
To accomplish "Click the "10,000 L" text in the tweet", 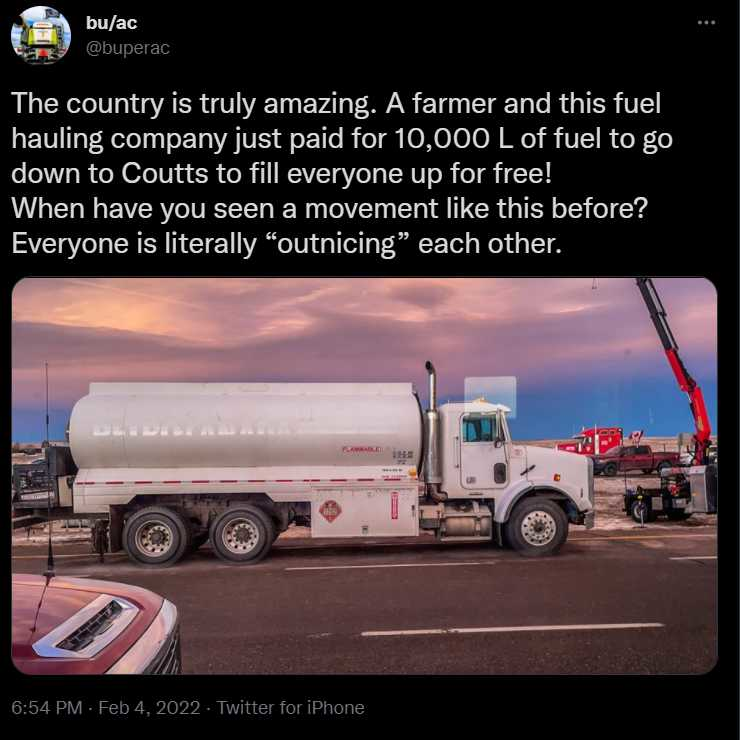I will [x=453, y=139].
